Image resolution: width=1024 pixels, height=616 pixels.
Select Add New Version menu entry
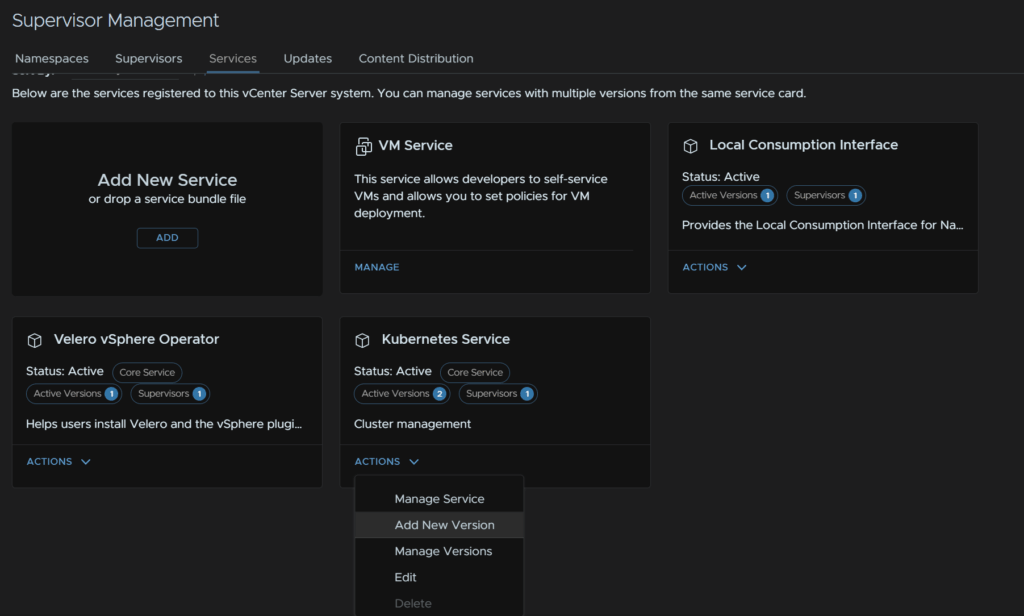coord(439,525)
